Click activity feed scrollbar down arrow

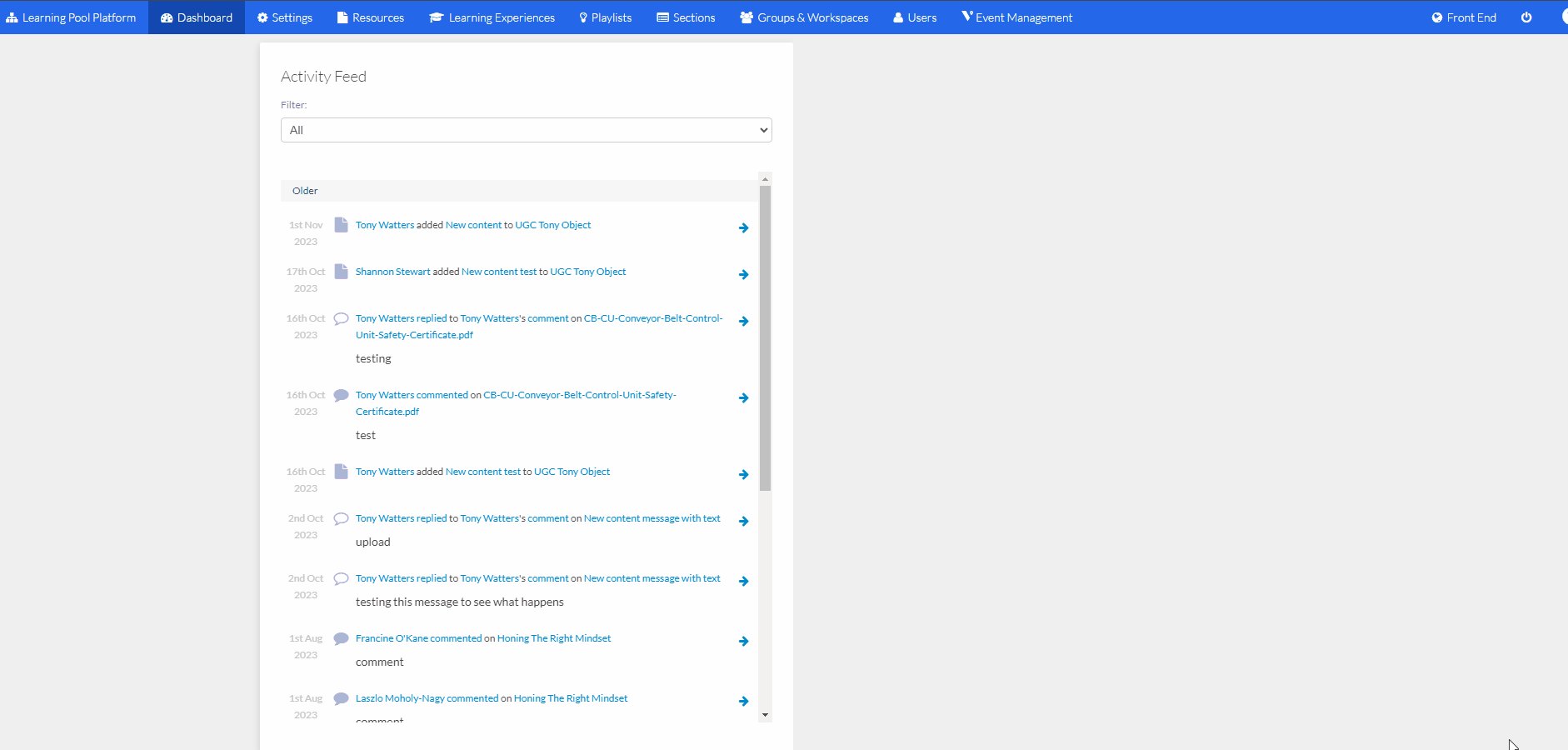pyautogui.click(x=765, y=715)
